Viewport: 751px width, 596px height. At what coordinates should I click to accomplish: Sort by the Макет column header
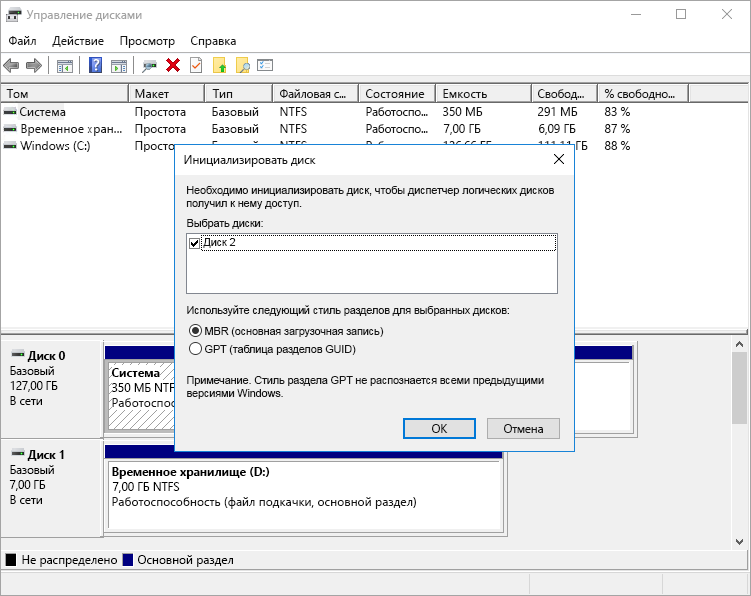point(167,93)
